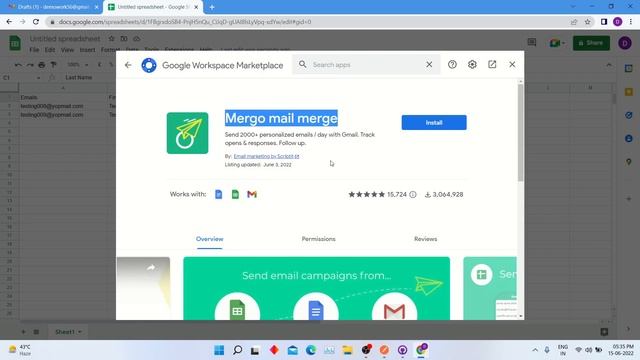Image resolution: width=640 pixels, height=360 pixels.
Task: Rename the Untitled spreadsheet title
Action: coord(65,39)
